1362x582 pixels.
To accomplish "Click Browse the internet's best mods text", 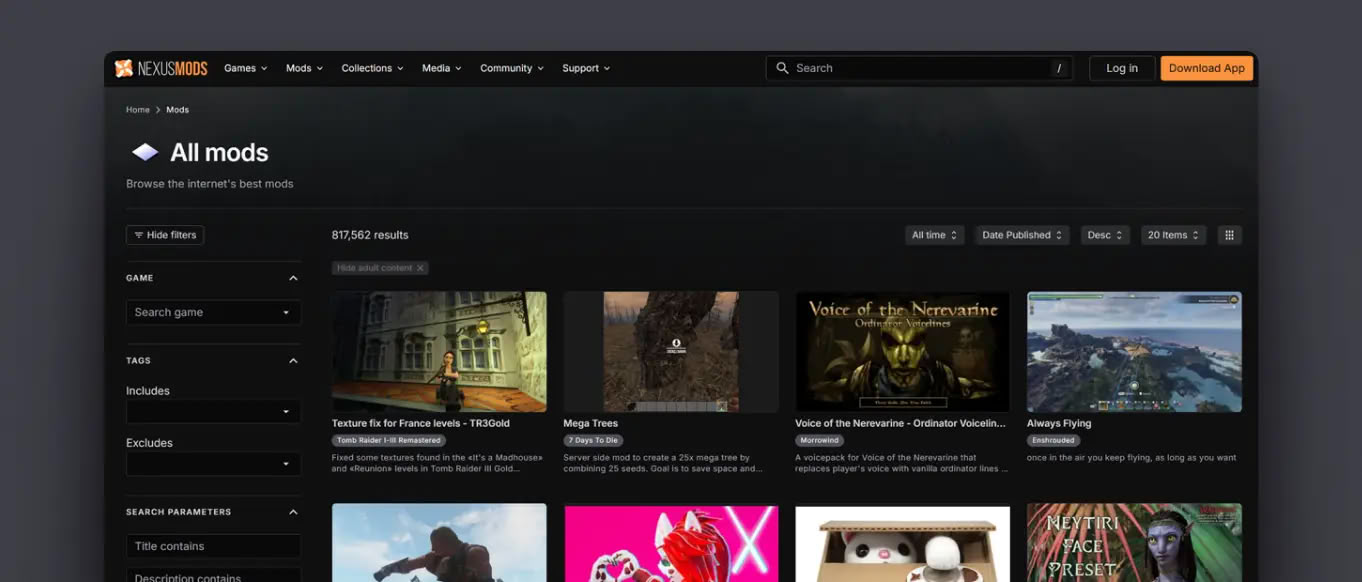I will (x=210, y=184).
